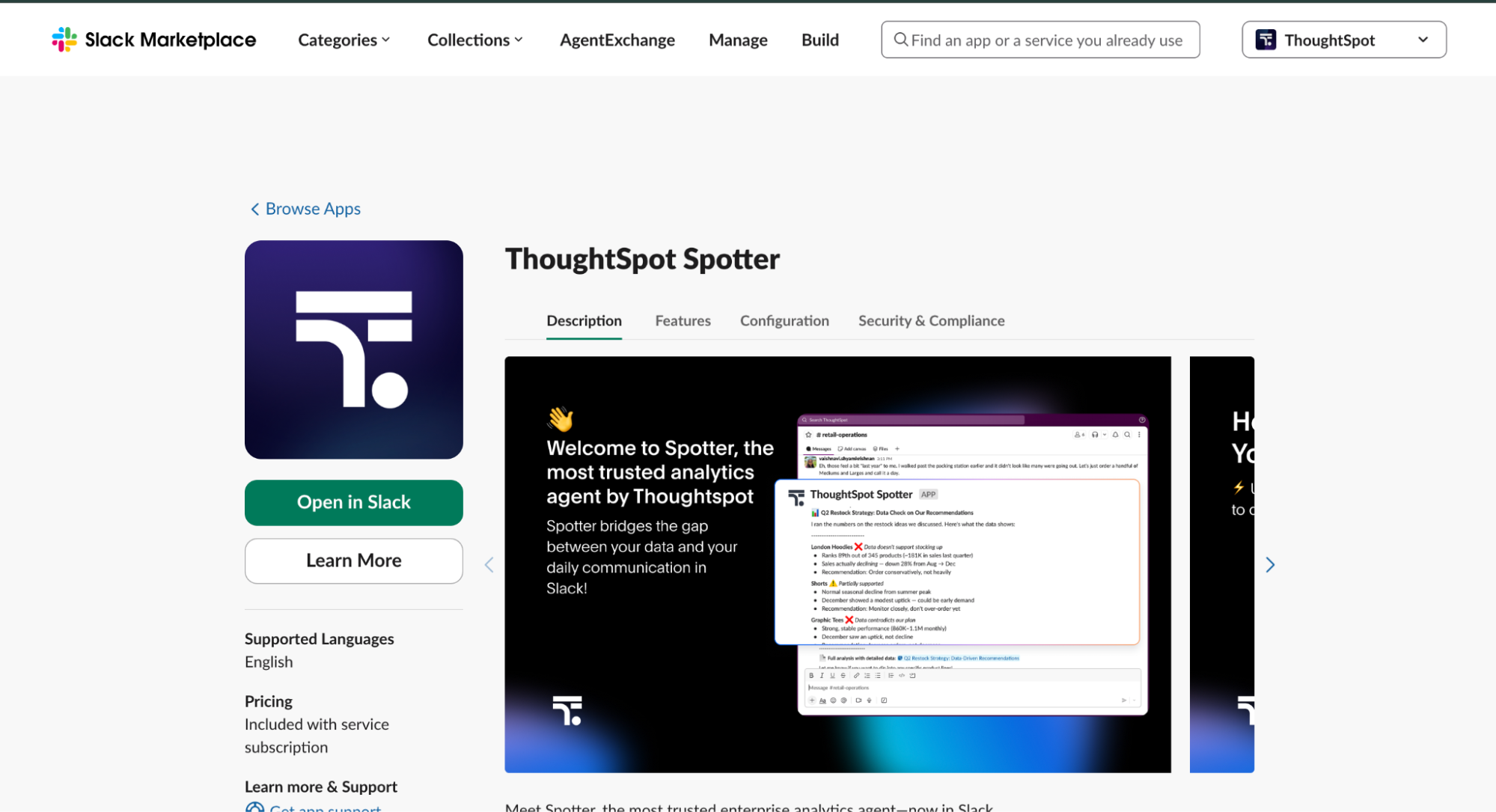Click the Slack Marketplace logo
The height and width of the screenshot is (812, 1496).
(x=153, y=40)
